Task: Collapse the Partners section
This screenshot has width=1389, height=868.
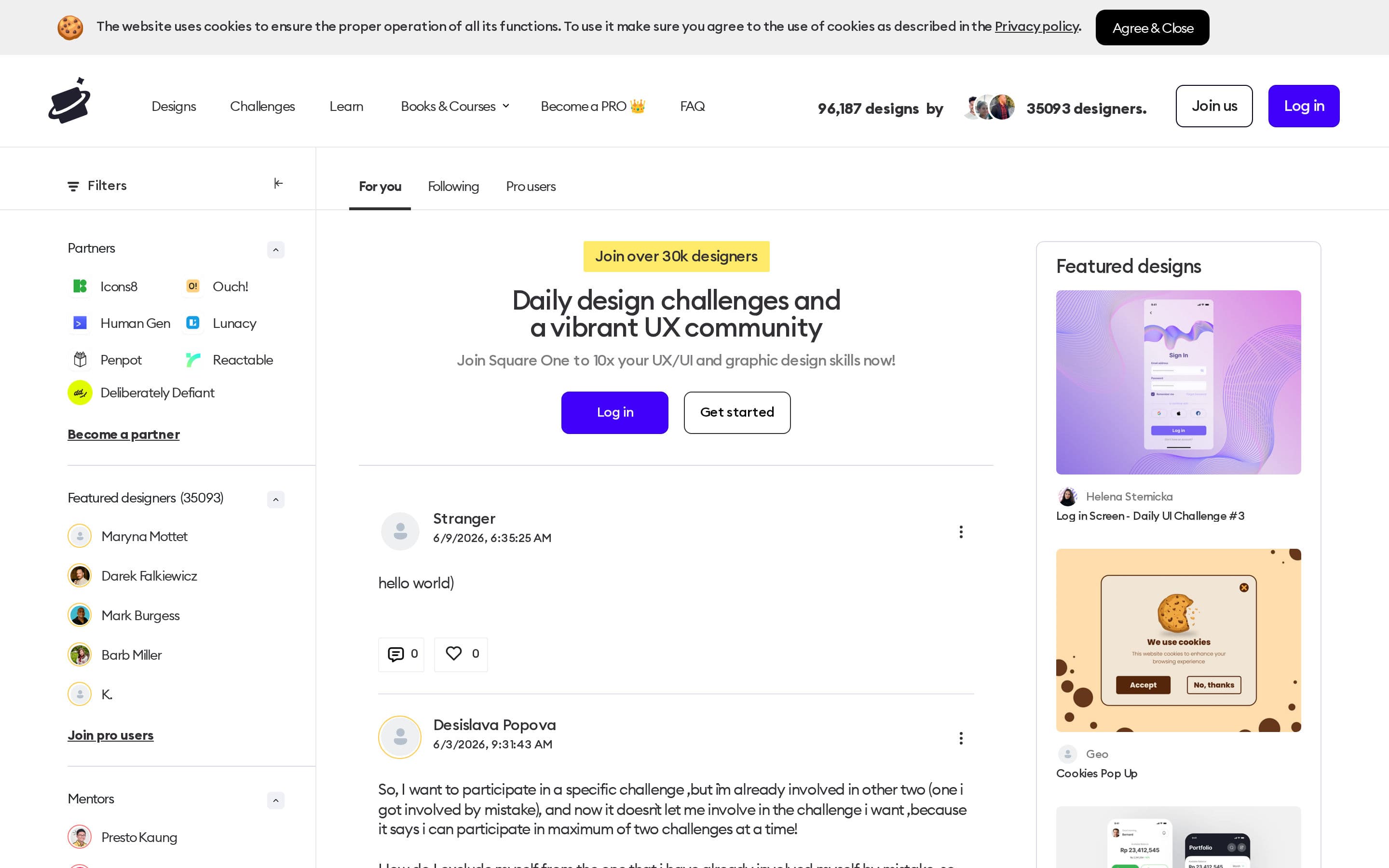Action: tap(275, 250)
